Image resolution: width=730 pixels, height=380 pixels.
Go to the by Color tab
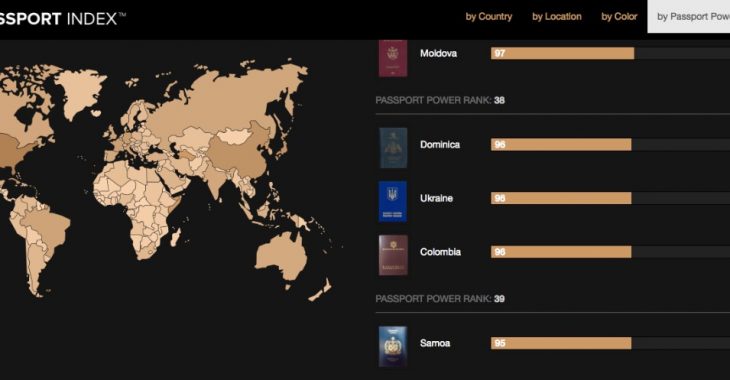(x=619, y=17)
